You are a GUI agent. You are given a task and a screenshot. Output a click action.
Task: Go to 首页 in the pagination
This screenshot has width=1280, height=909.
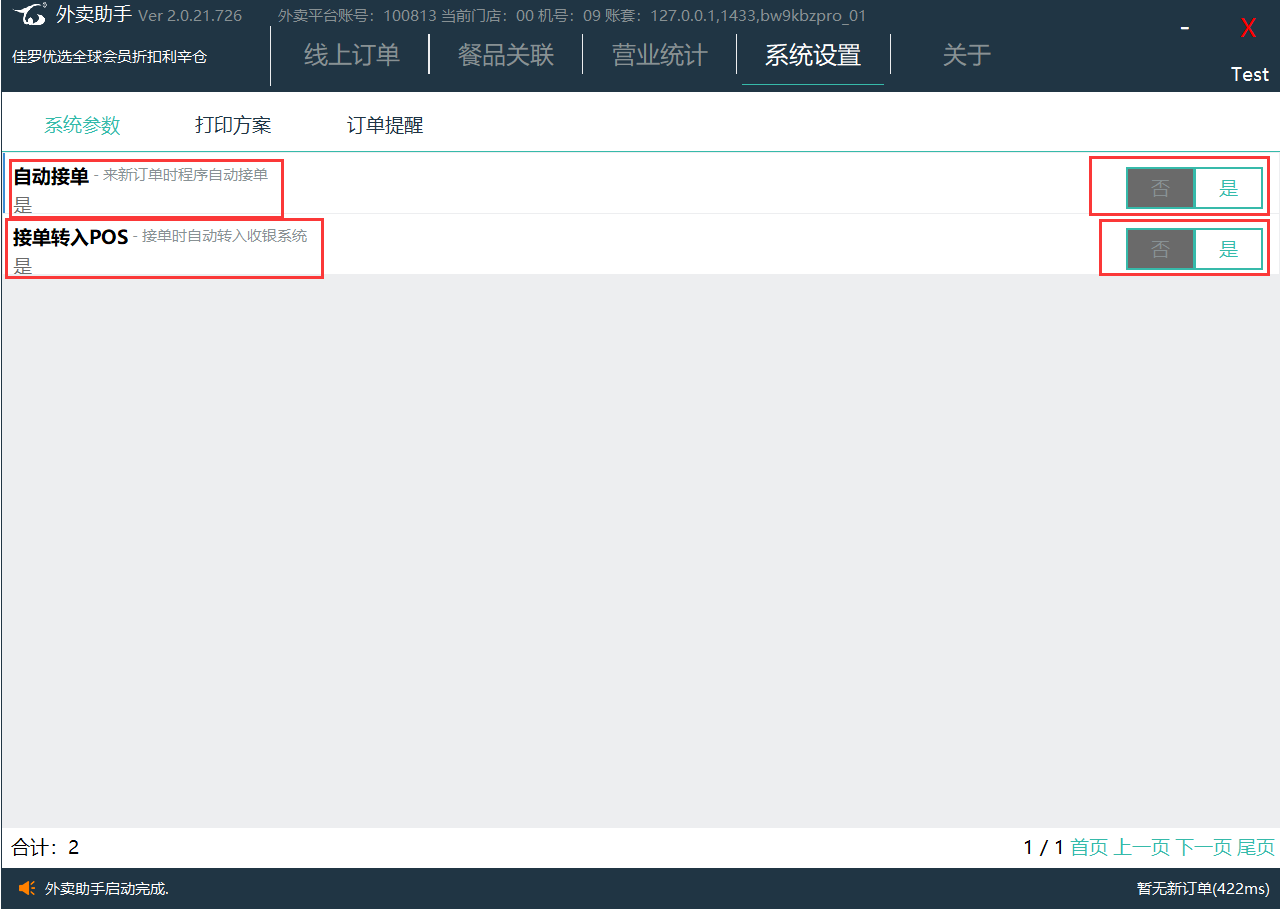pyautogui.click(x=1089, y=848)
